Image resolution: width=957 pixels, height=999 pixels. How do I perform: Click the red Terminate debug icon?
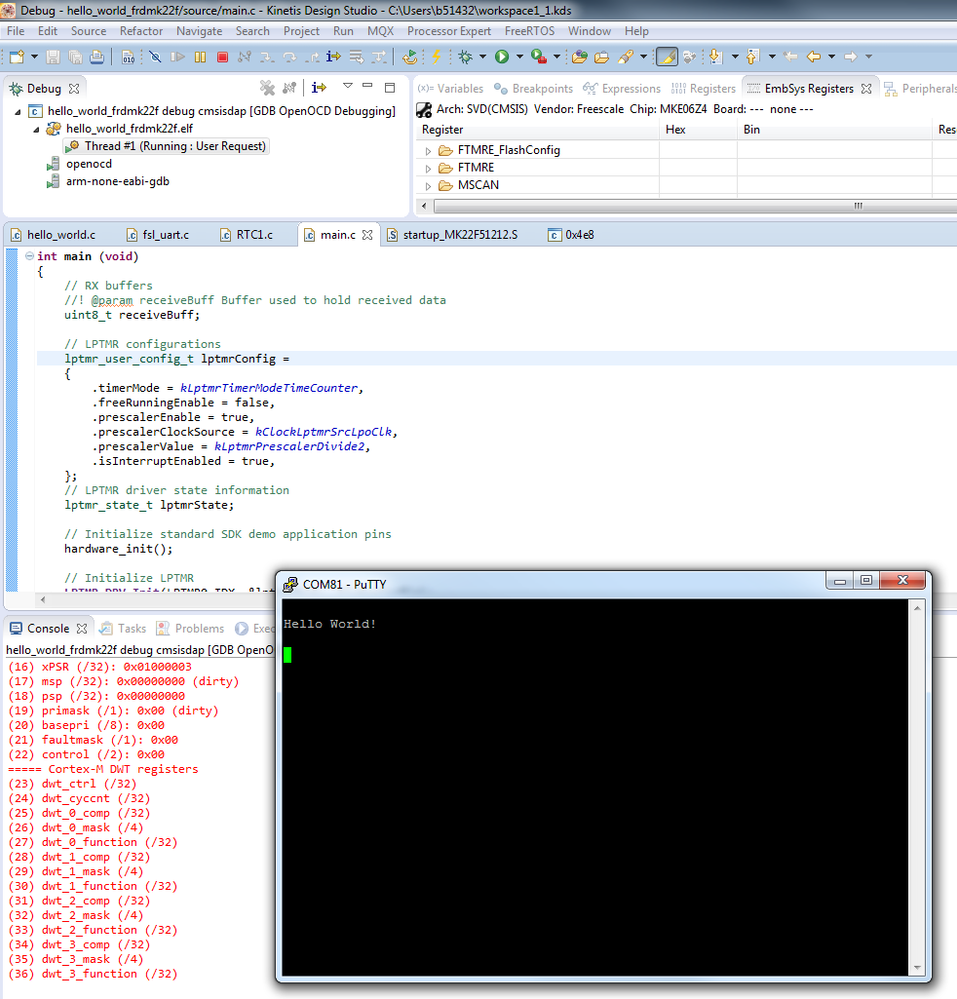coord(222,57)
